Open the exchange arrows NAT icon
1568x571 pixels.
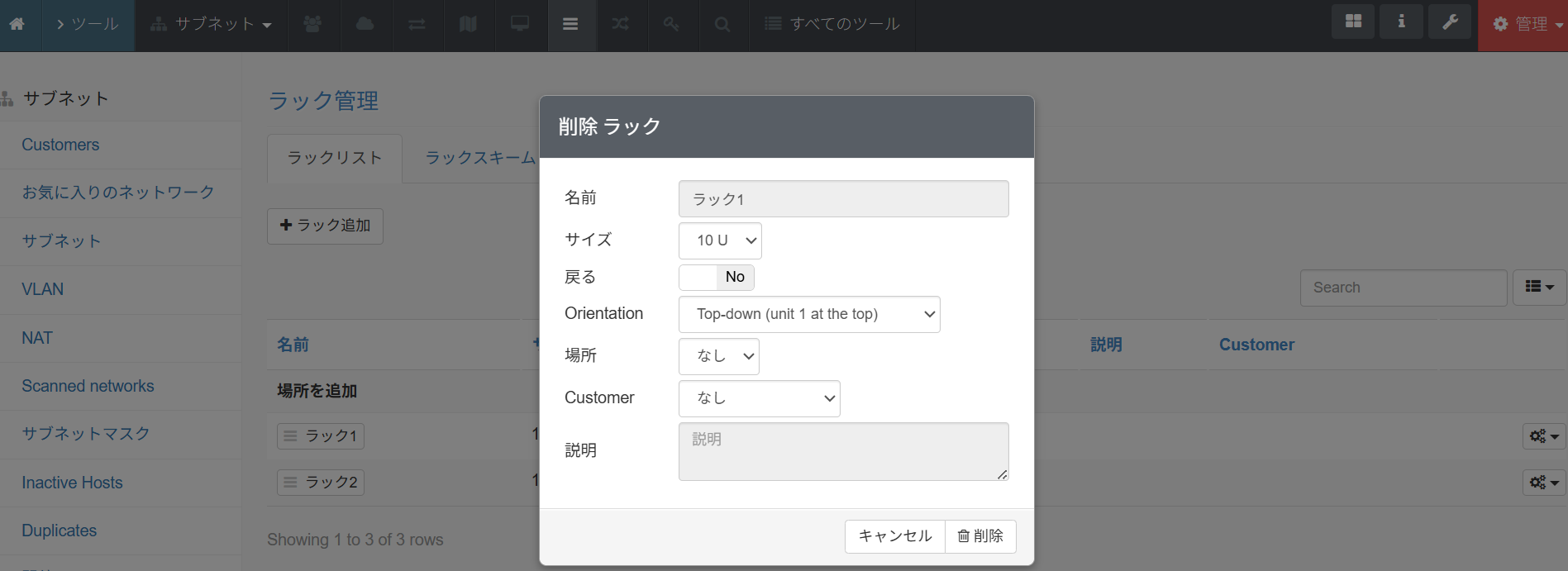417,24
